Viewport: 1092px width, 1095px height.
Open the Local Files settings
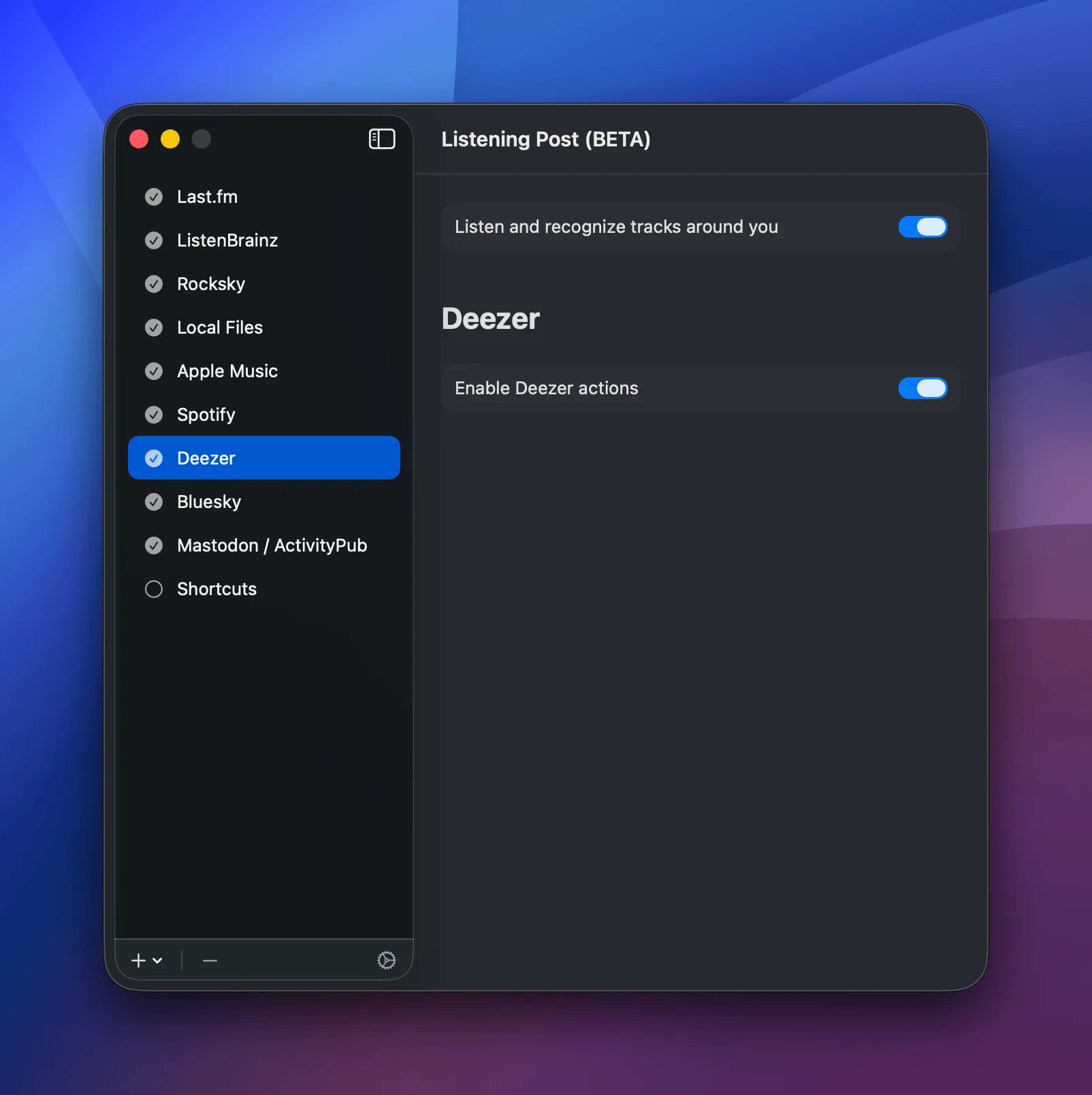[220, 328]
